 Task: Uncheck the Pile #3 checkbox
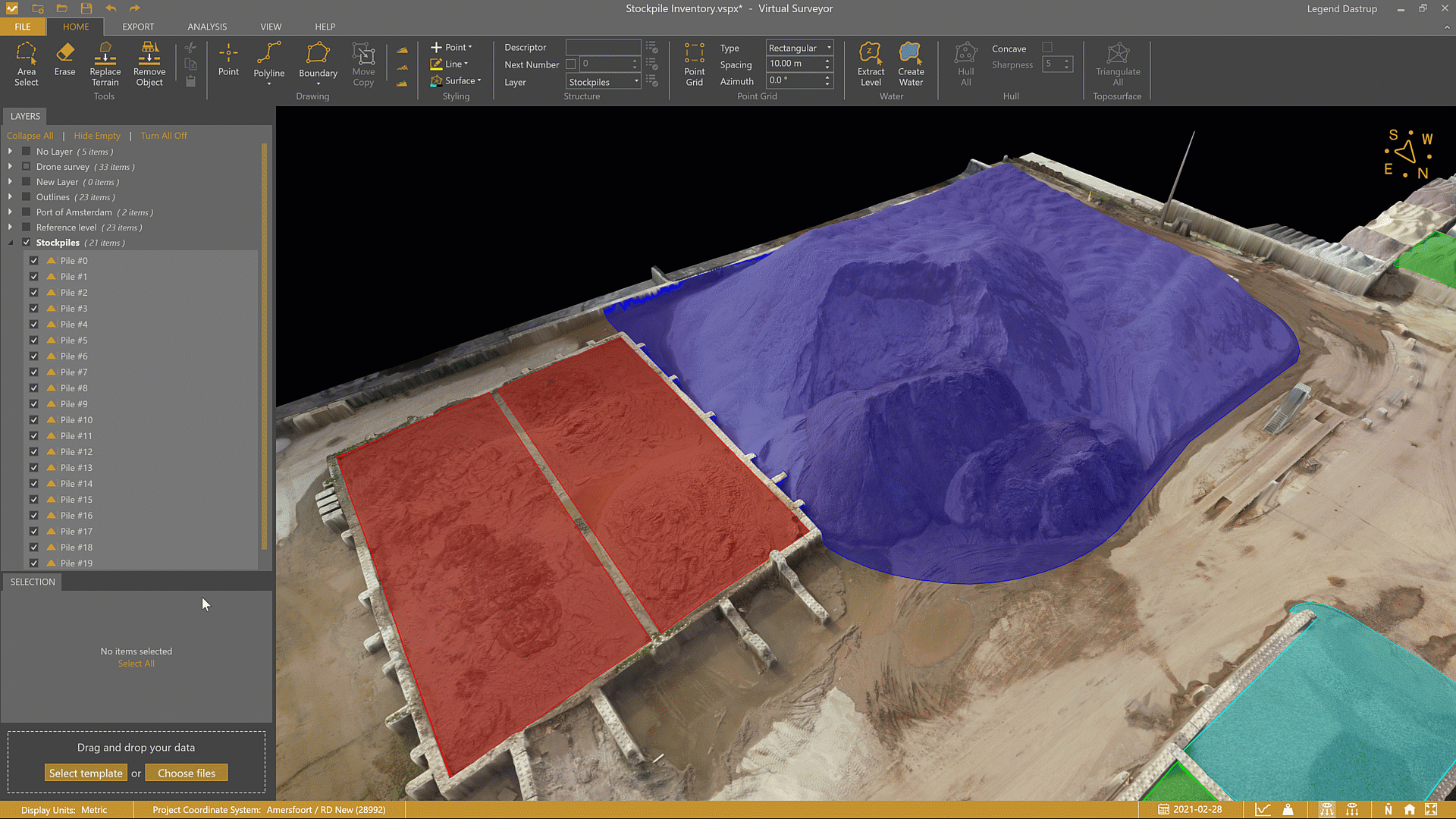[34, 309]
